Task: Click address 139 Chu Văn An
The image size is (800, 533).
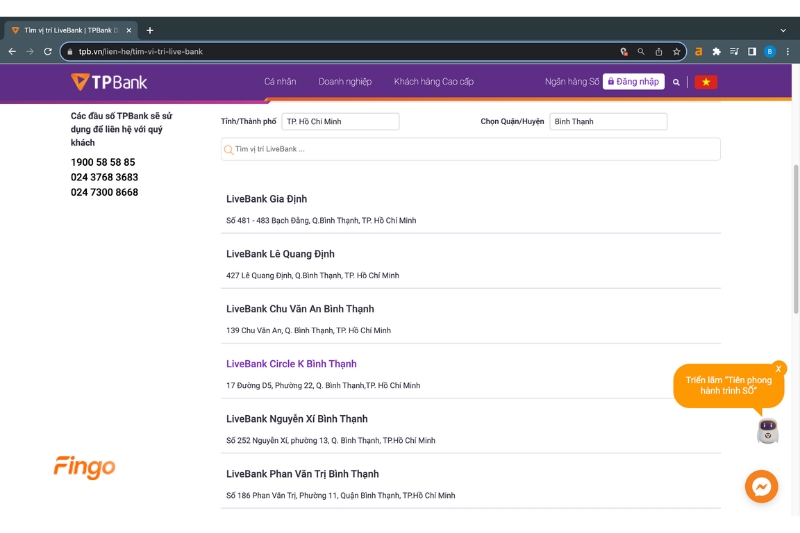Action: click(x=308, y=331)
